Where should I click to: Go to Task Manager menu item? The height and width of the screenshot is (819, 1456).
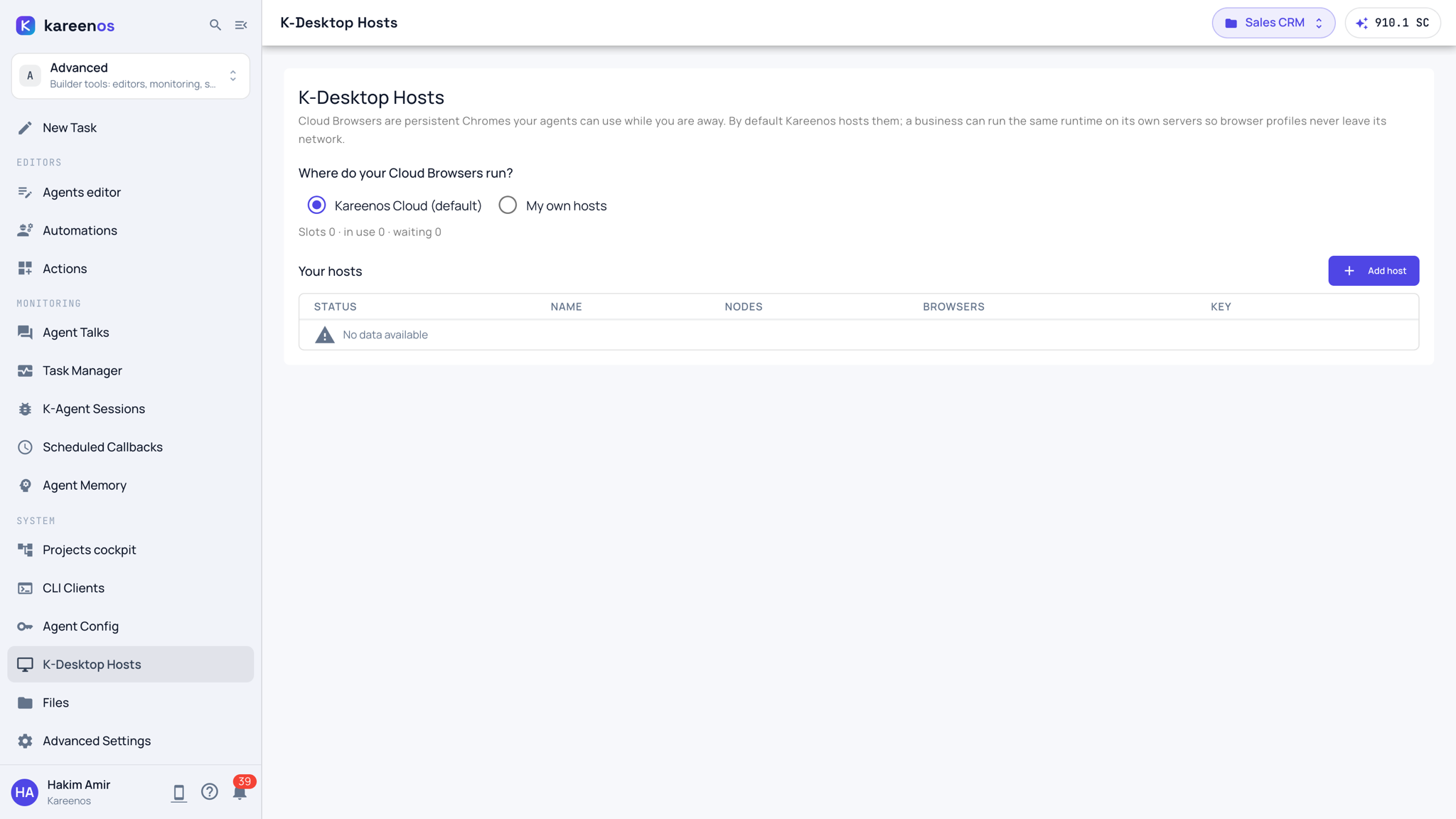click(131, 370)
